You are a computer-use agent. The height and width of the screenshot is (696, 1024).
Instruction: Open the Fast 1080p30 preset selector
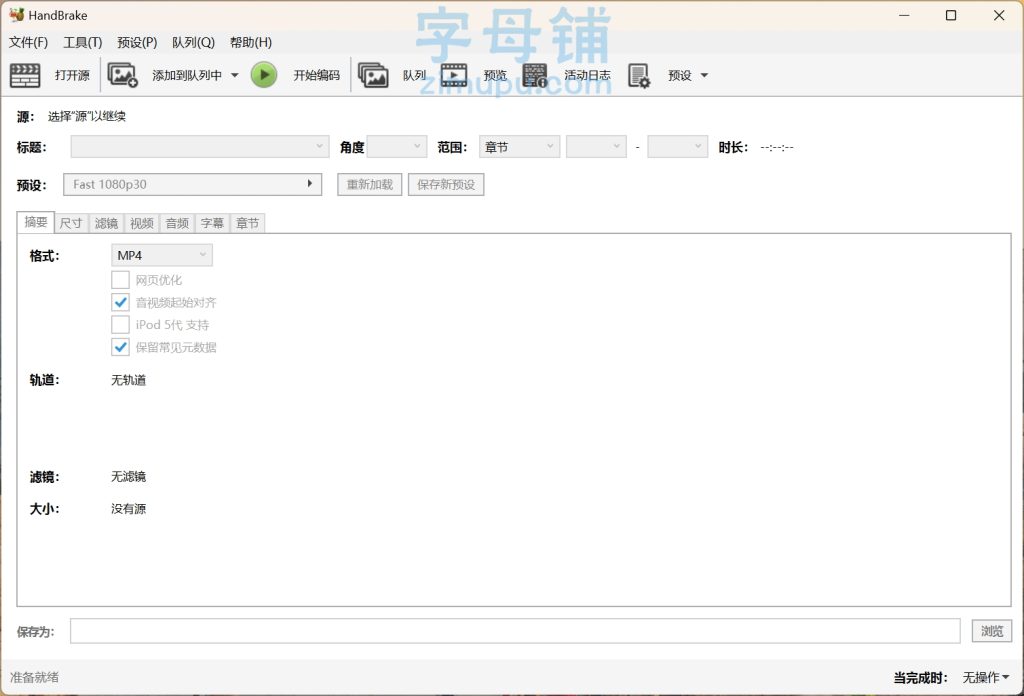pyautogui.click(x=193, y=184)
